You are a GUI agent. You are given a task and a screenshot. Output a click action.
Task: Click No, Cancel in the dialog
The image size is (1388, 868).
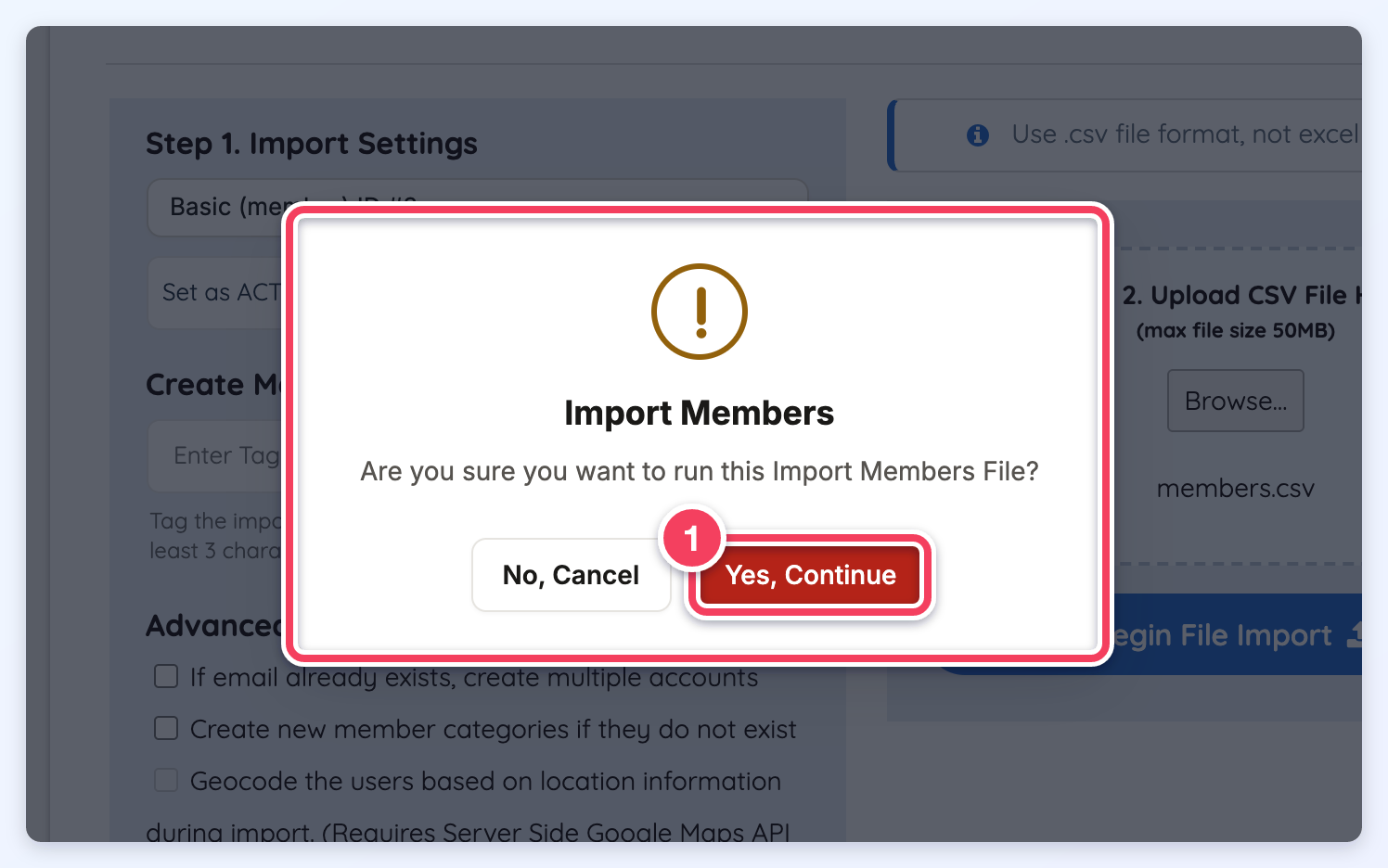coord(571,575)
